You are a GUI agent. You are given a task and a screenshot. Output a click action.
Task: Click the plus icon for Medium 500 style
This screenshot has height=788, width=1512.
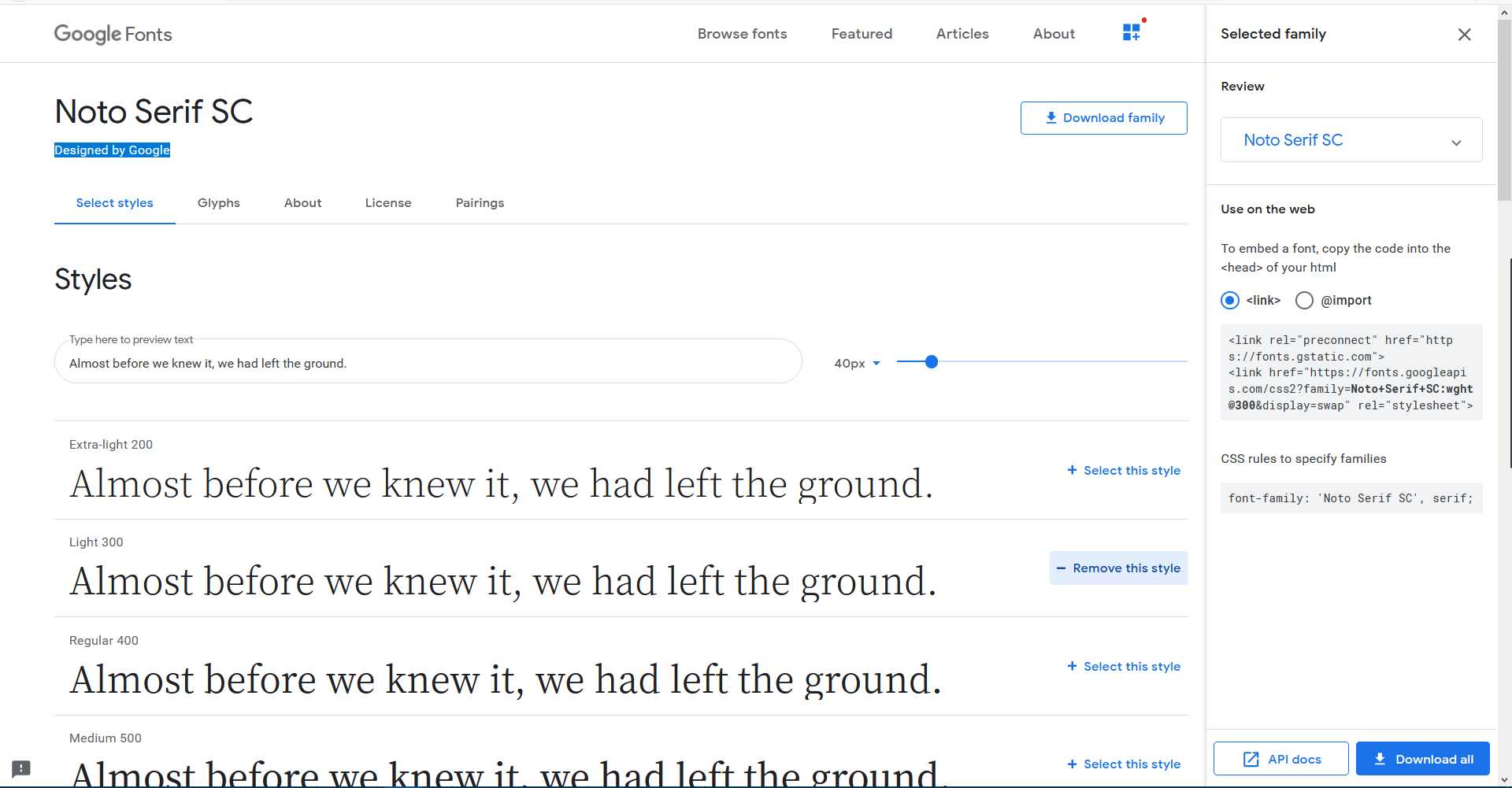click(x=1072, y=764)
